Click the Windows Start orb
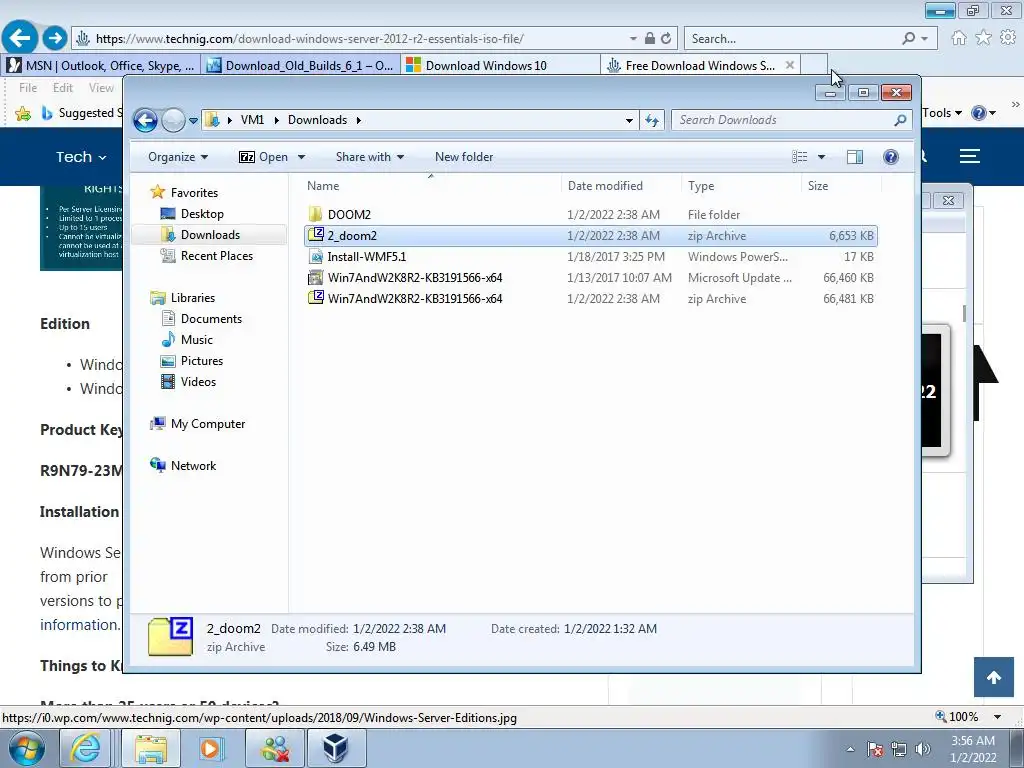 tap(27, 748)
